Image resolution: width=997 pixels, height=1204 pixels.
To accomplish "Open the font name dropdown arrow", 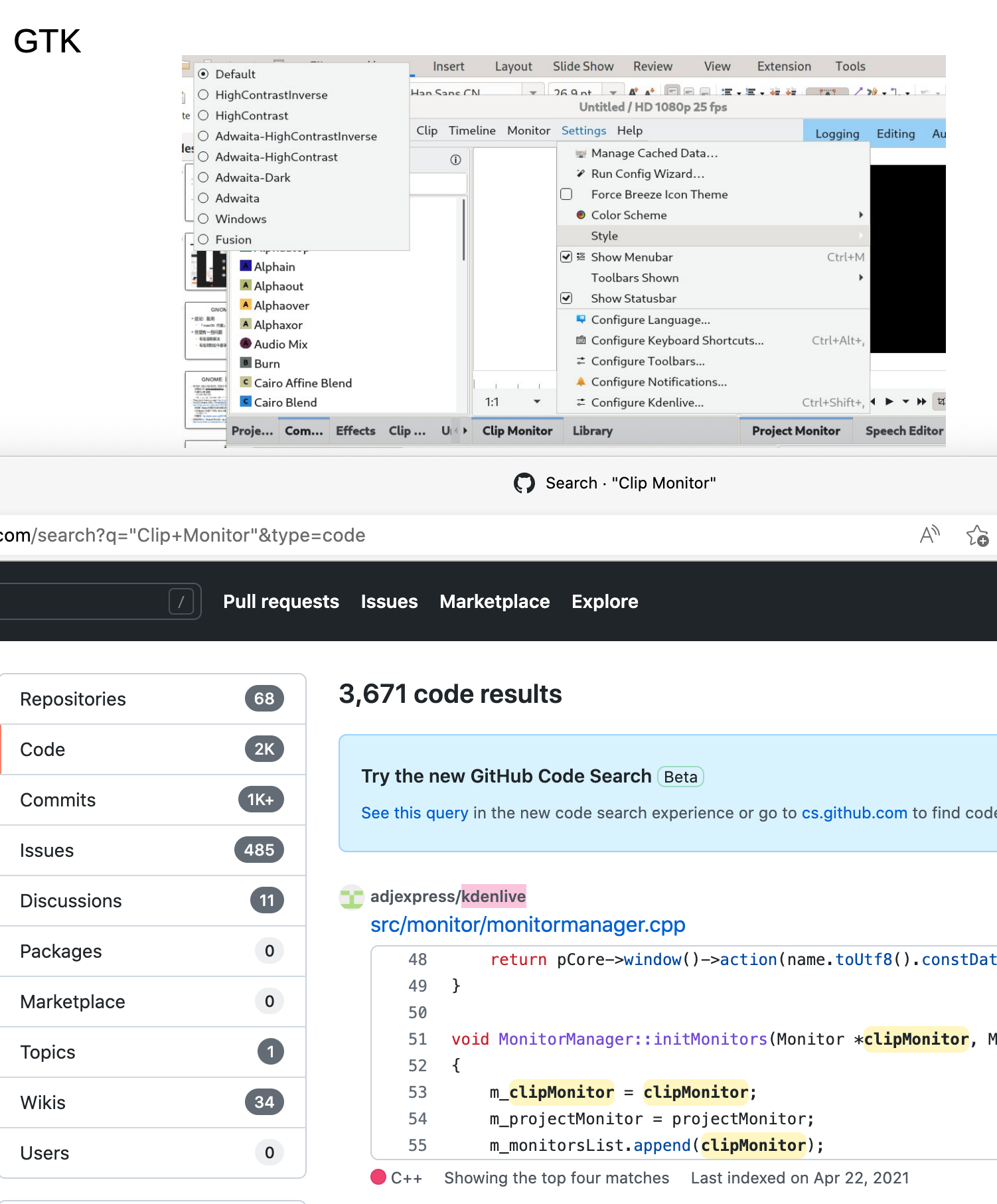I will [x=533, y=92].
